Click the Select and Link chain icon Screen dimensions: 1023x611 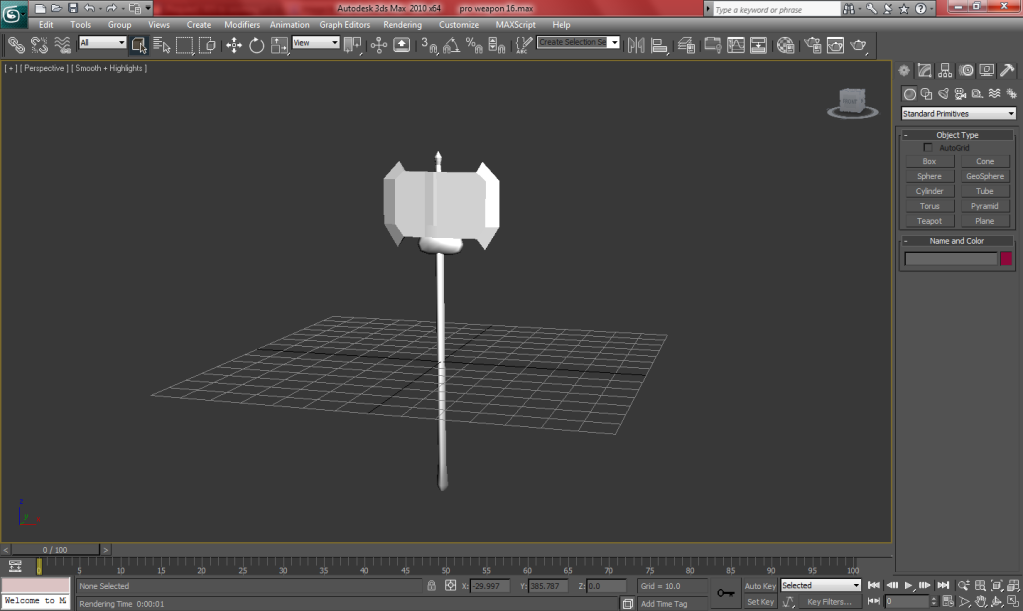coord(16,45)
